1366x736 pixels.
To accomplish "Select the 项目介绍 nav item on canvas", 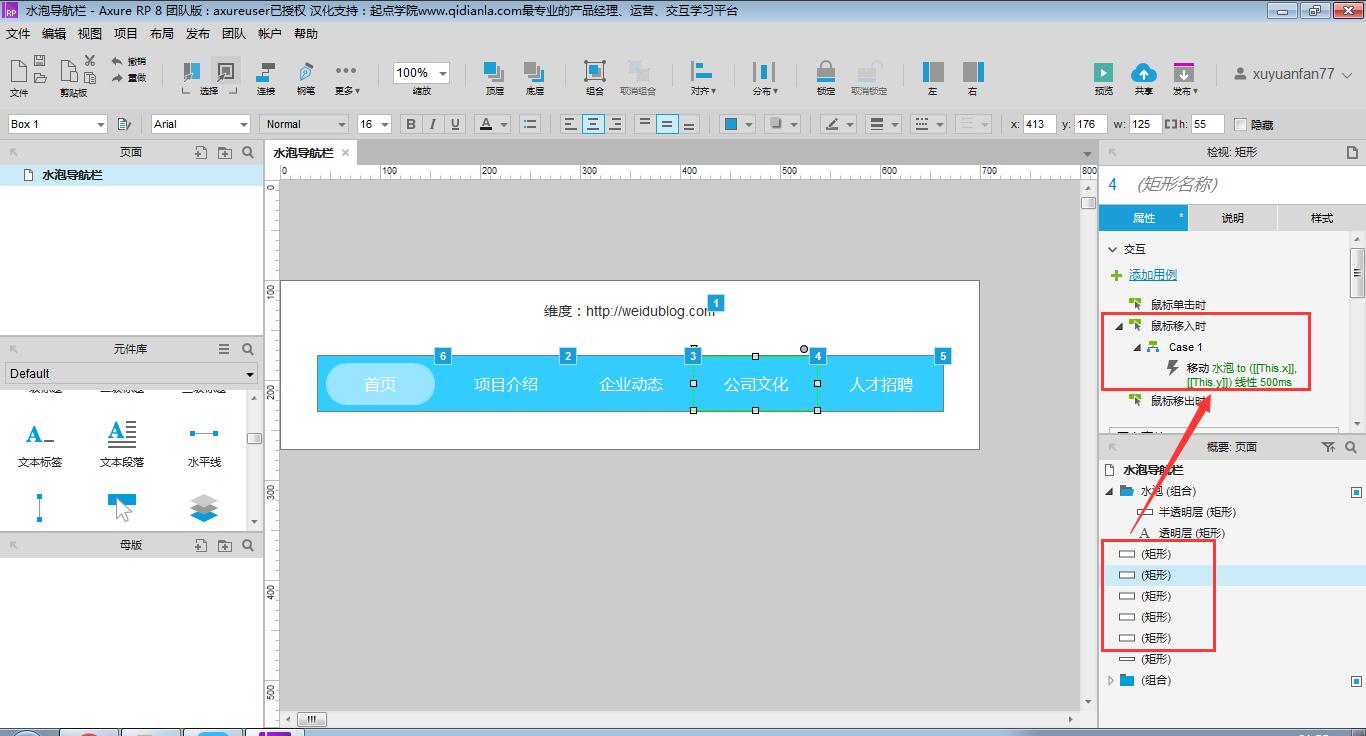I will [x=506, y=384].
